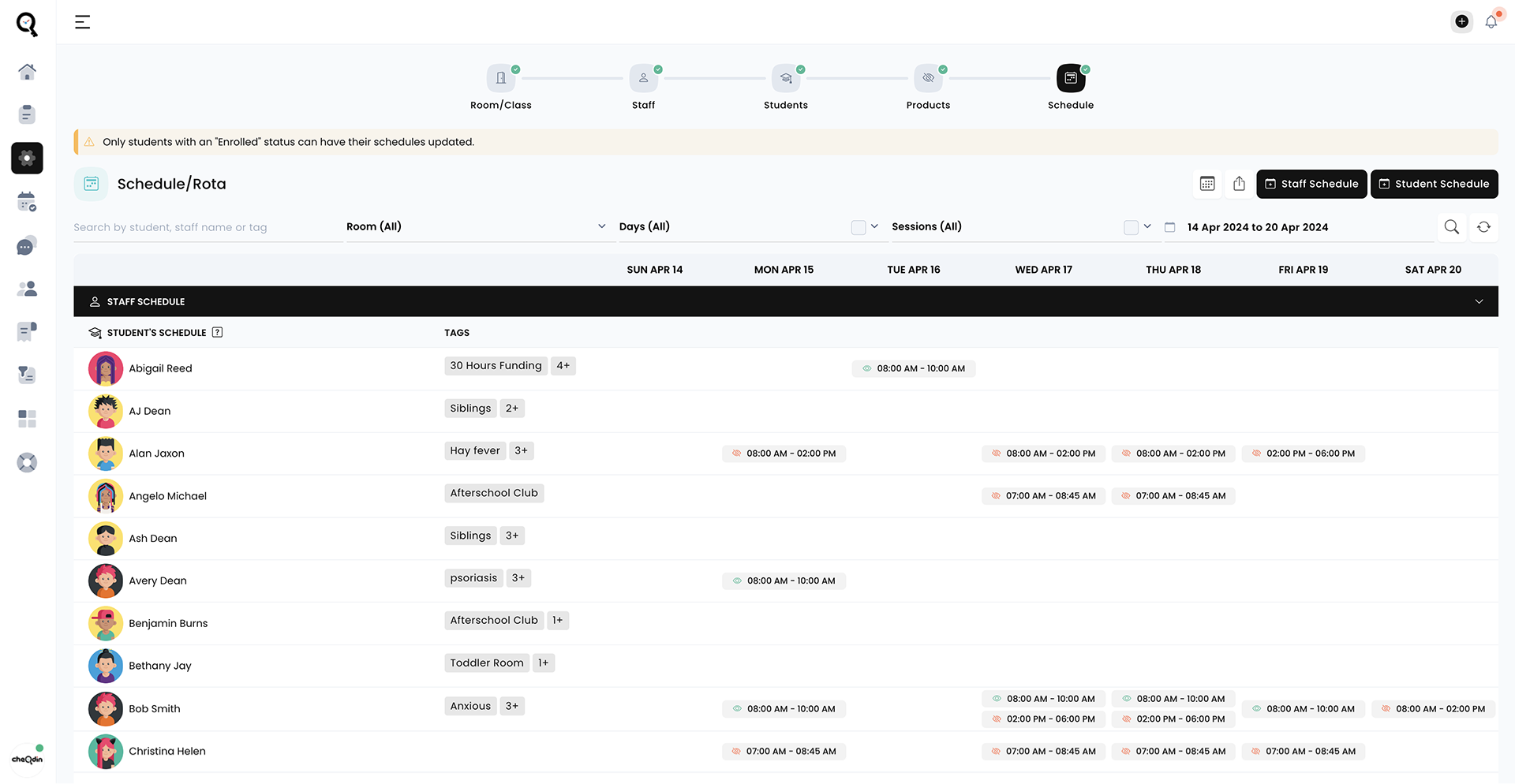The height and width of the screenshot is (784, 1515).
Task: Expand the 3+ tags for Alan Jaxon
Action: coord(521,451)
